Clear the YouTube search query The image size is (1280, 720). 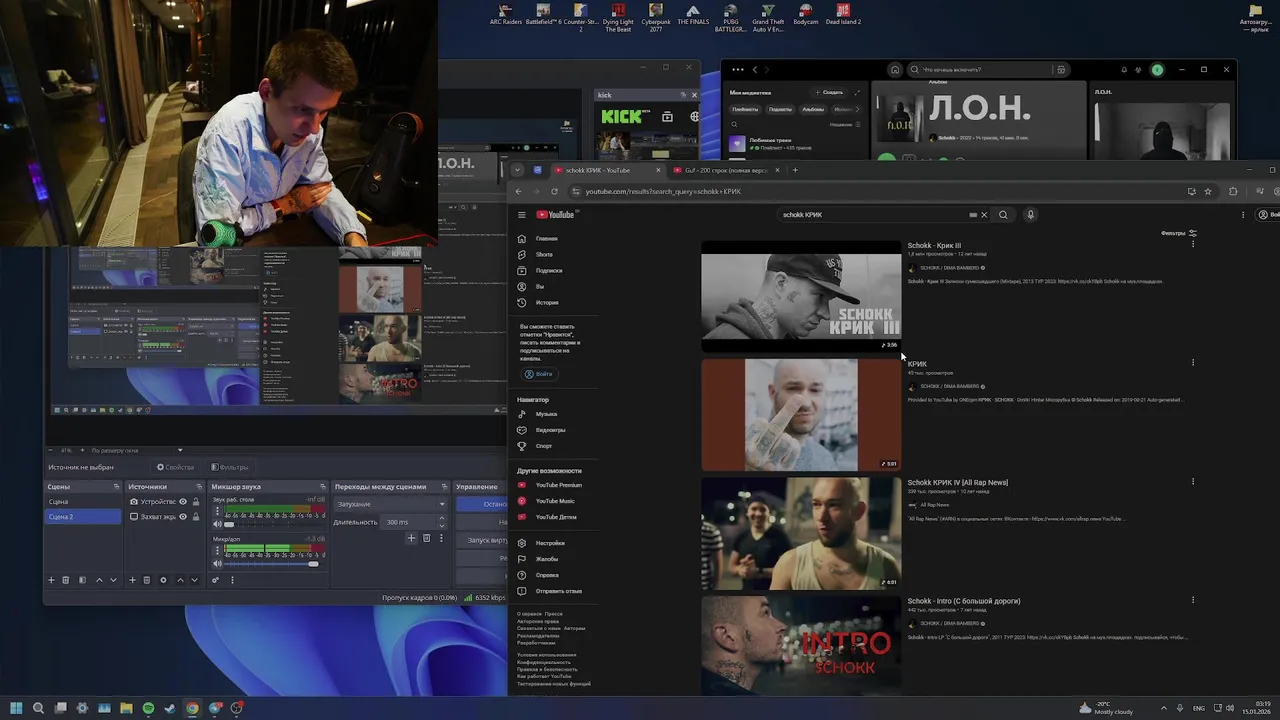pyautogui.click(x=984, y=215)
